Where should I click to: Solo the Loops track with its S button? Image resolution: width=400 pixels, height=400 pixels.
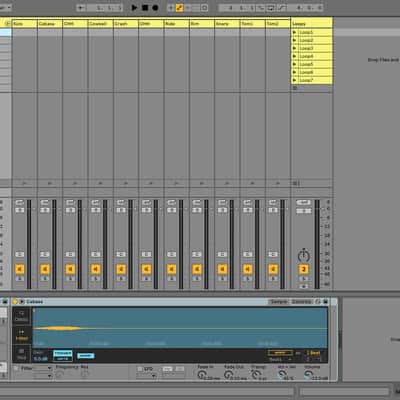[304, 279]
